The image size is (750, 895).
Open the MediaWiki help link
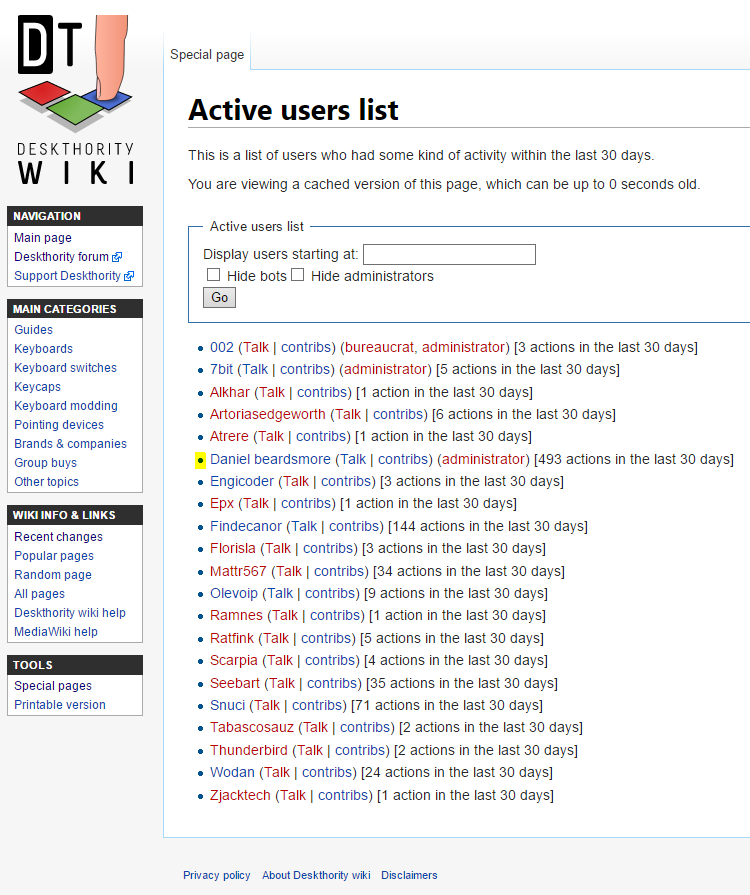56,632
